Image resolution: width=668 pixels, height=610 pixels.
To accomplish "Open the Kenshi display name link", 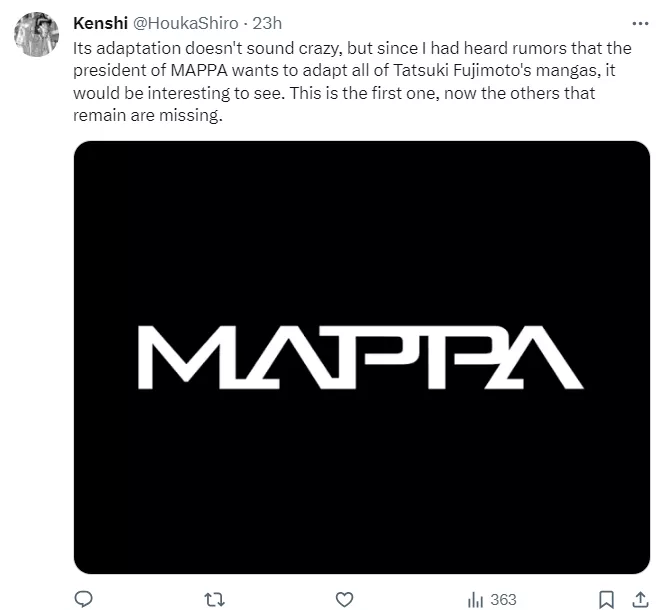I will pyautogui.click(x=100, y=23).
